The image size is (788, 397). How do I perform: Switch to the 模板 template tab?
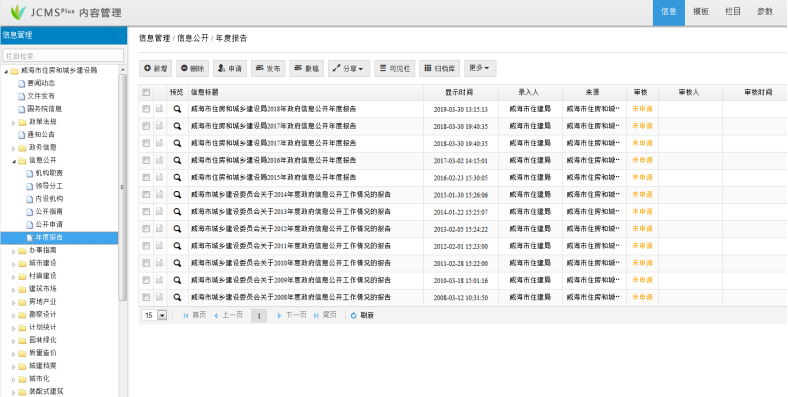[x=701, y=12]
